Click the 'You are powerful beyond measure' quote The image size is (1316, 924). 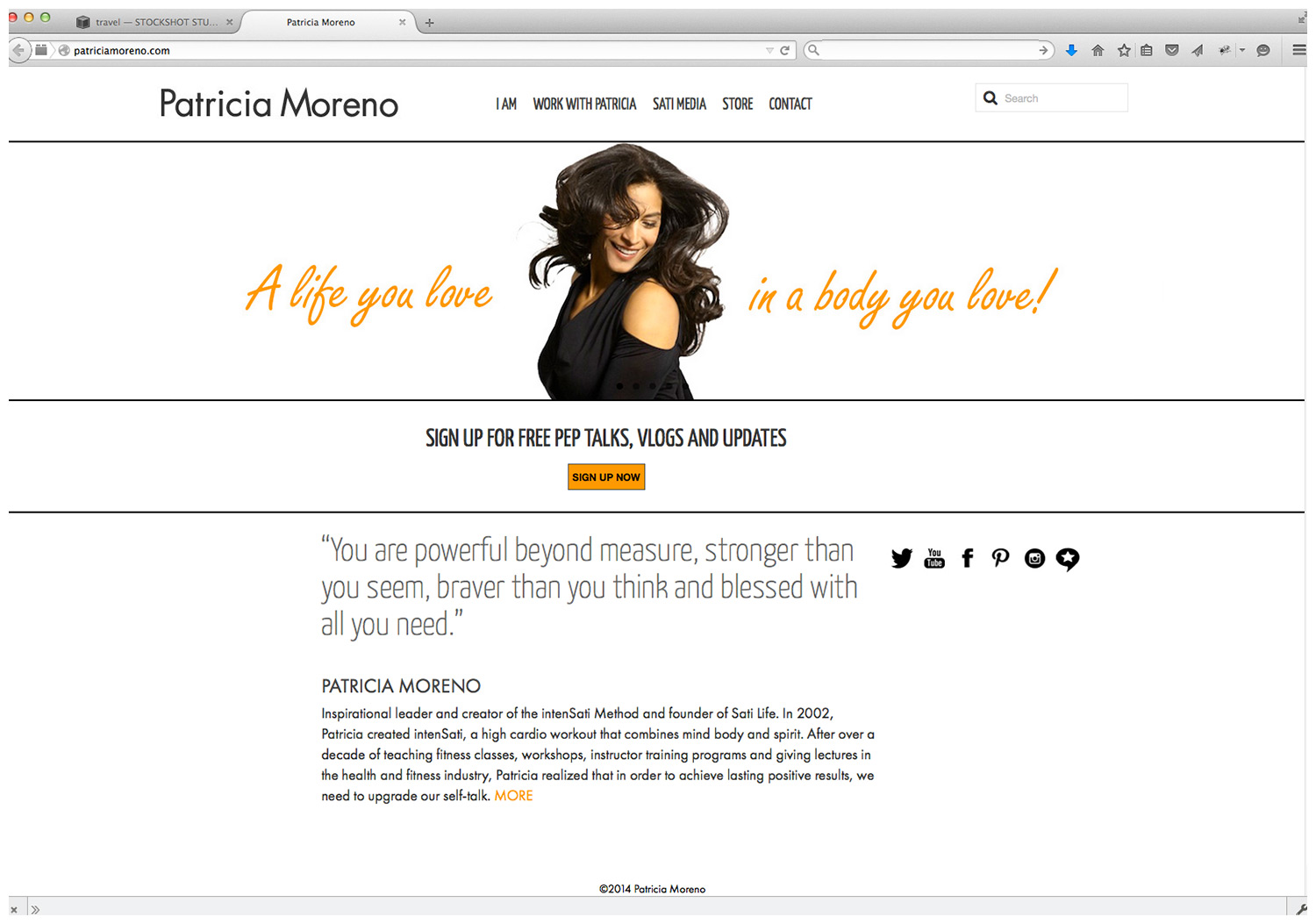coord(589,587)
